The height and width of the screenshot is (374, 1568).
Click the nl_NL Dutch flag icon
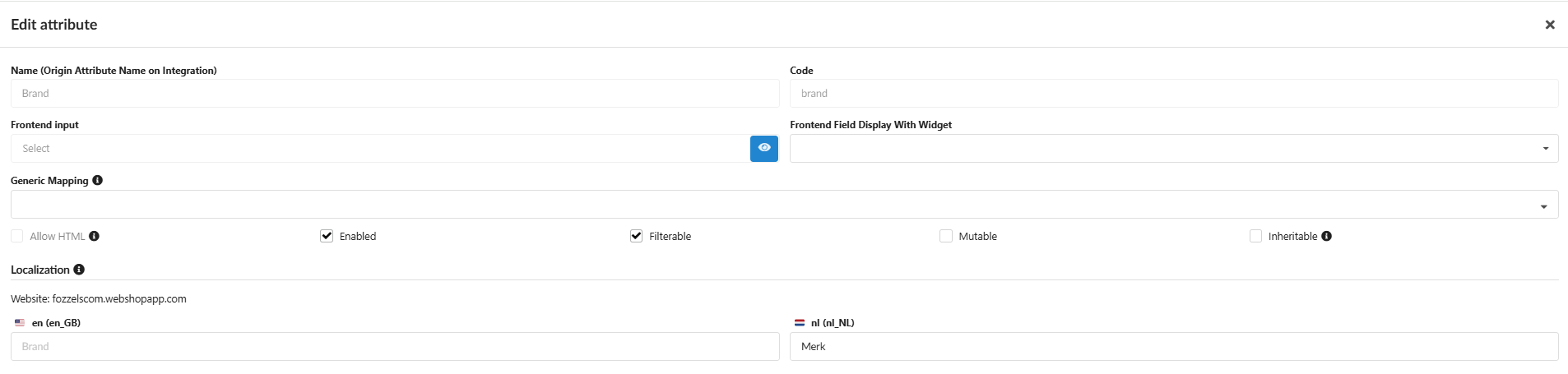[799, 323]
